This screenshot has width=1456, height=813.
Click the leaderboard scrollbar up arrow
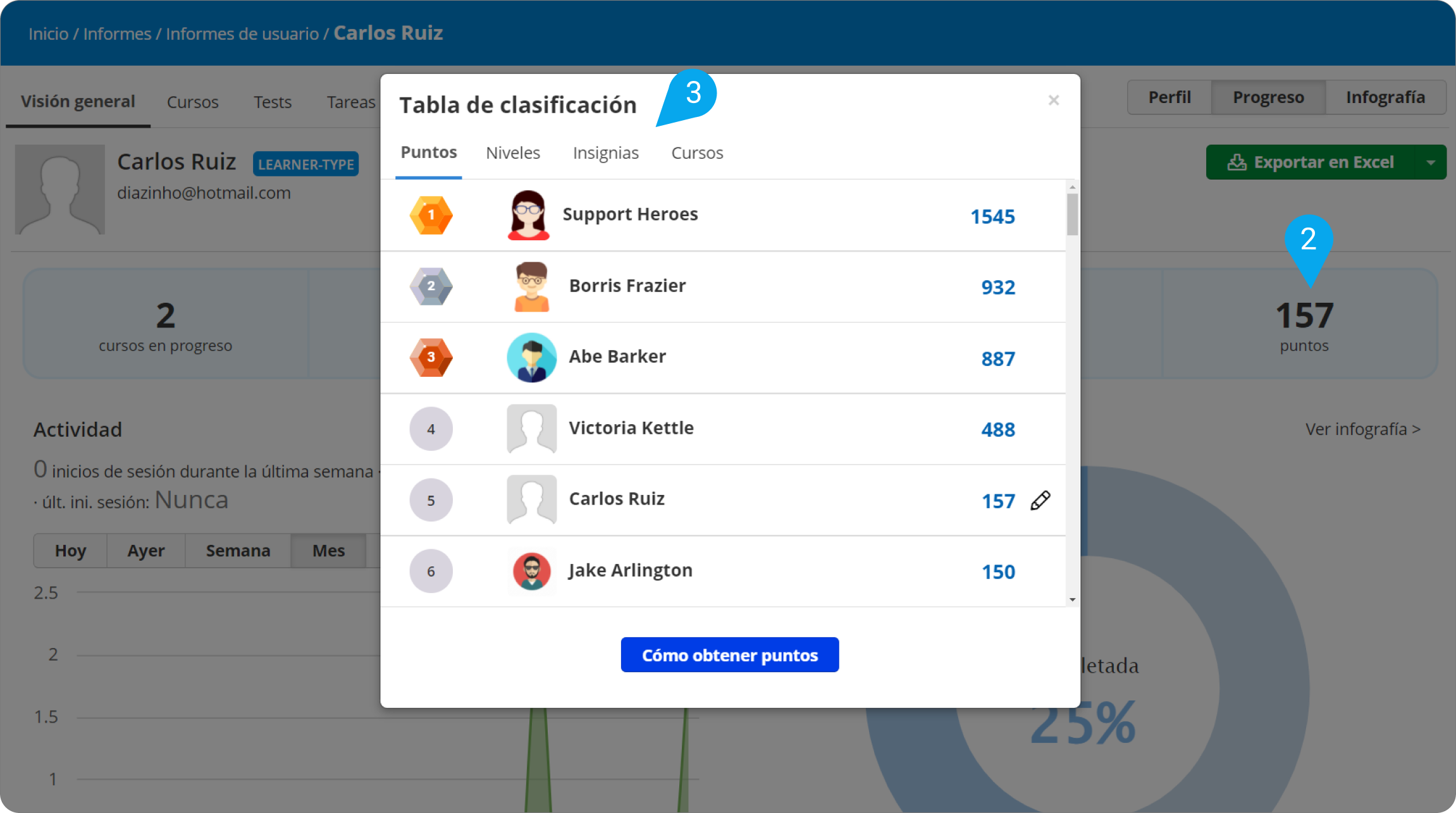[1072, 187]
